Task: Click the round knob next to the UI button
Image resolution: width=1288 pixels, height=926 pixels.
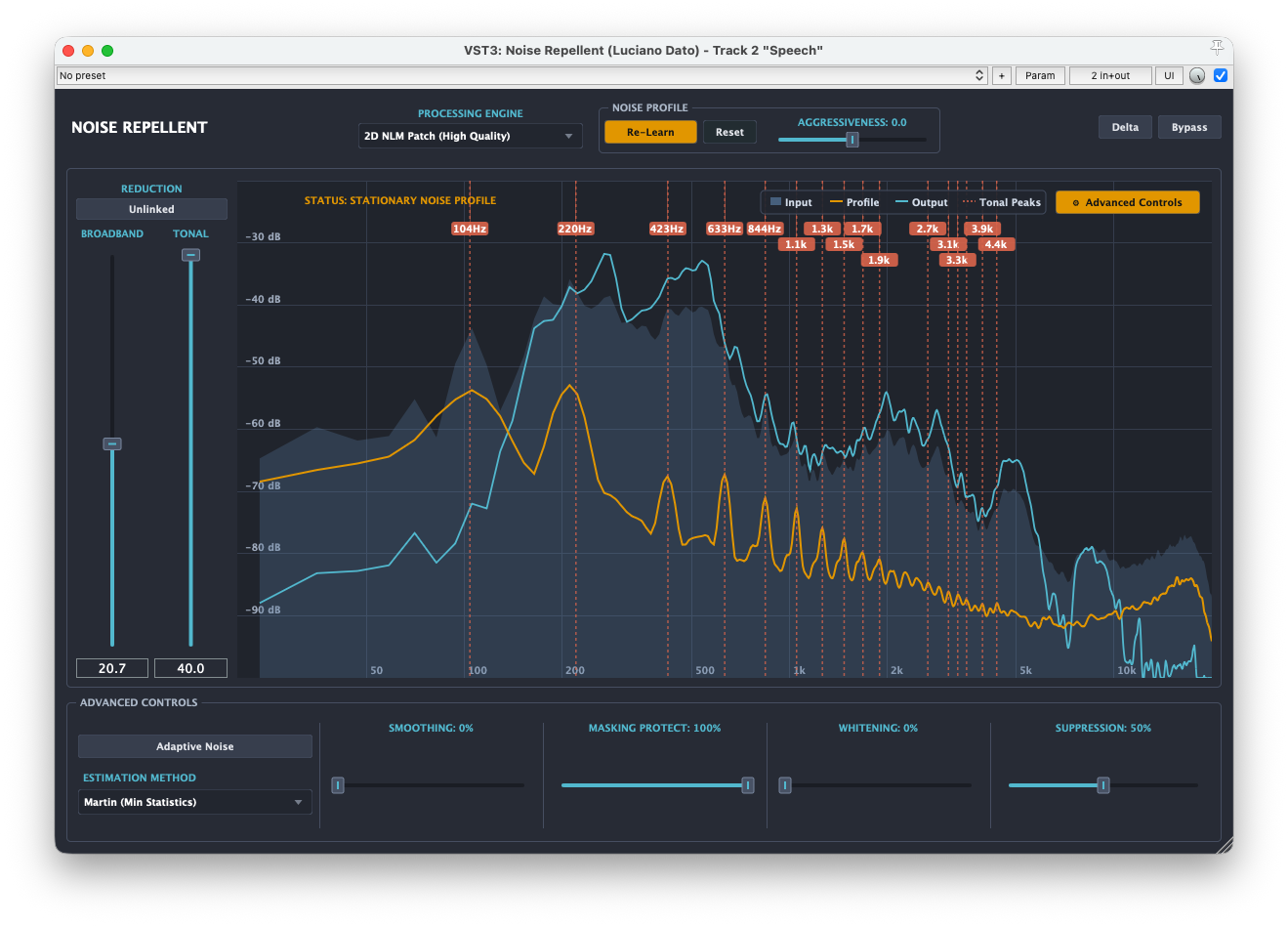Action: (x=1197, y=75)
